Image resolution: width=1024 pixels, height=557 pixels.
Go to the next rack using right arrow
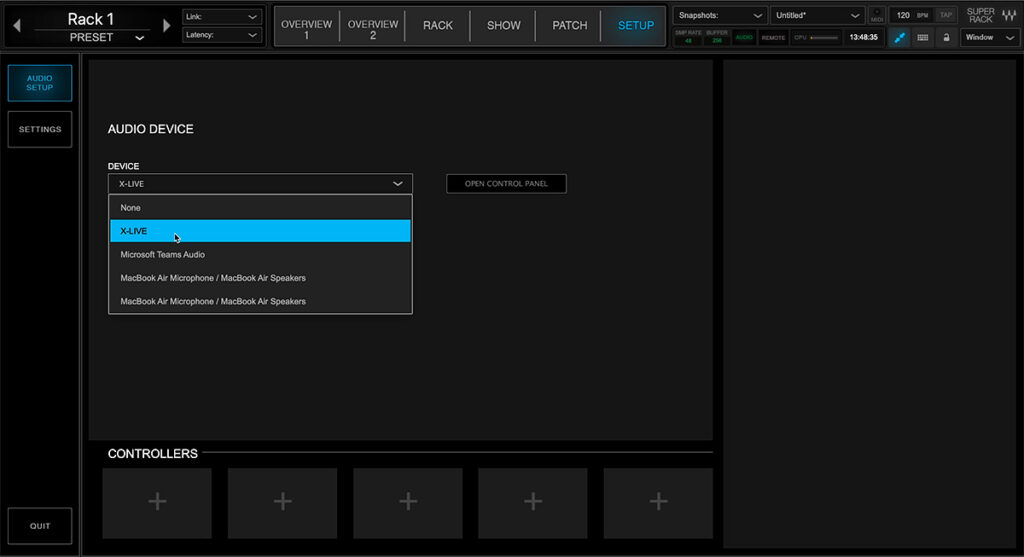pos(166,26)
